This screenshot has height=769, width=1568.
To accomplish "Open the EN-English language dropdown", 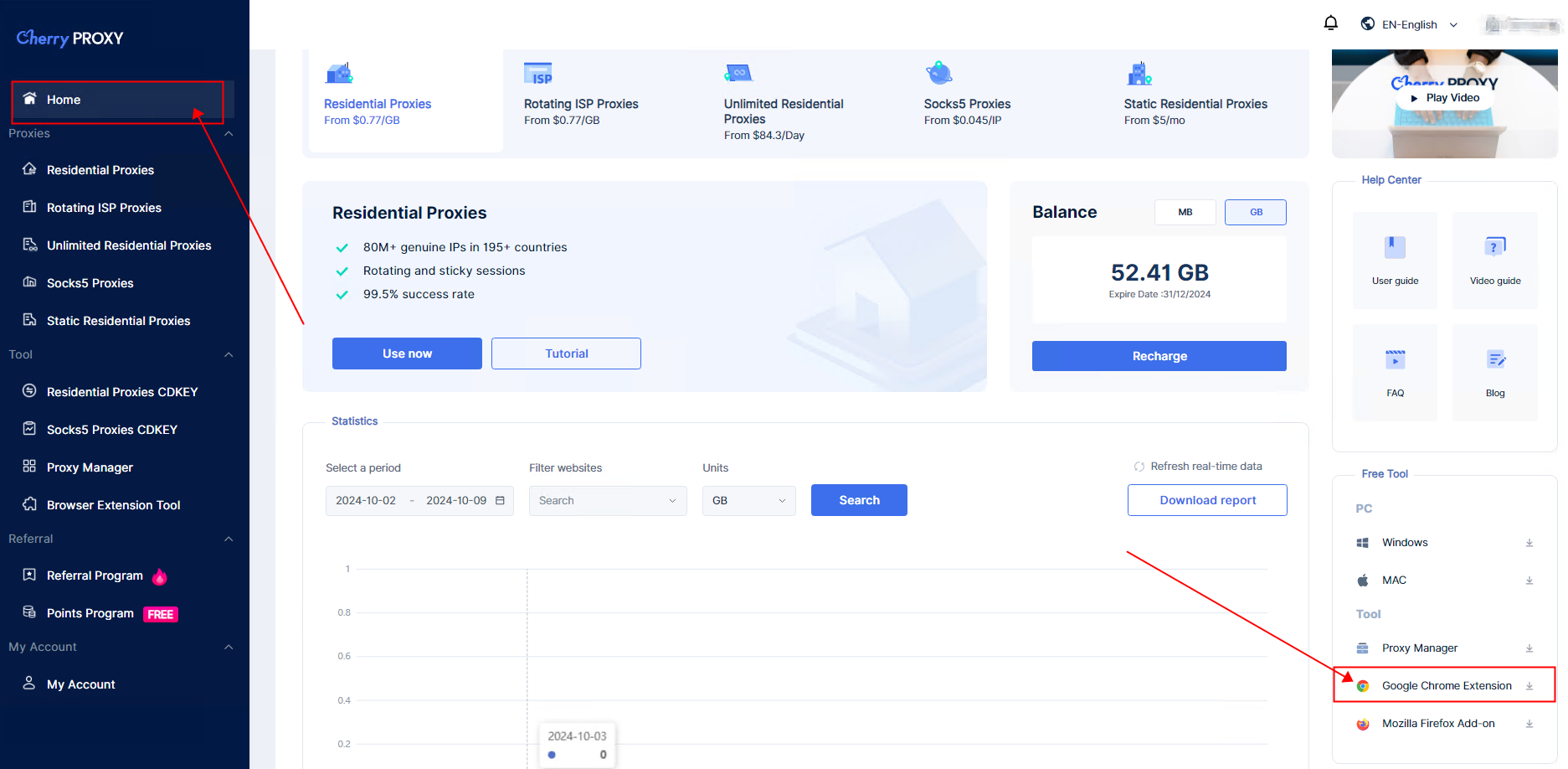I will [1410, 25].
